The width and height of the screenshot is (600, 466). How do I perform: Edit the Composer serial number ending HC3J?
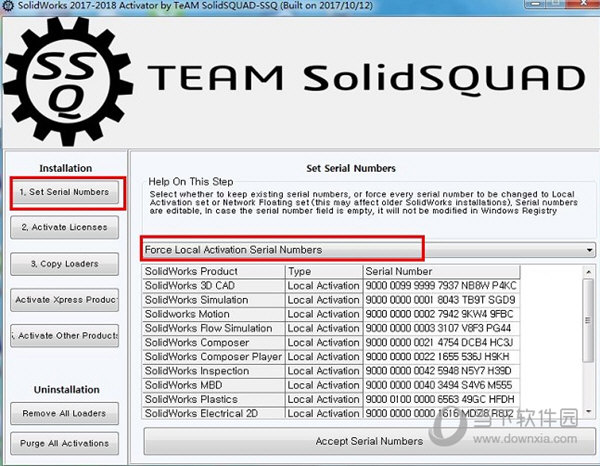point(441,342)
